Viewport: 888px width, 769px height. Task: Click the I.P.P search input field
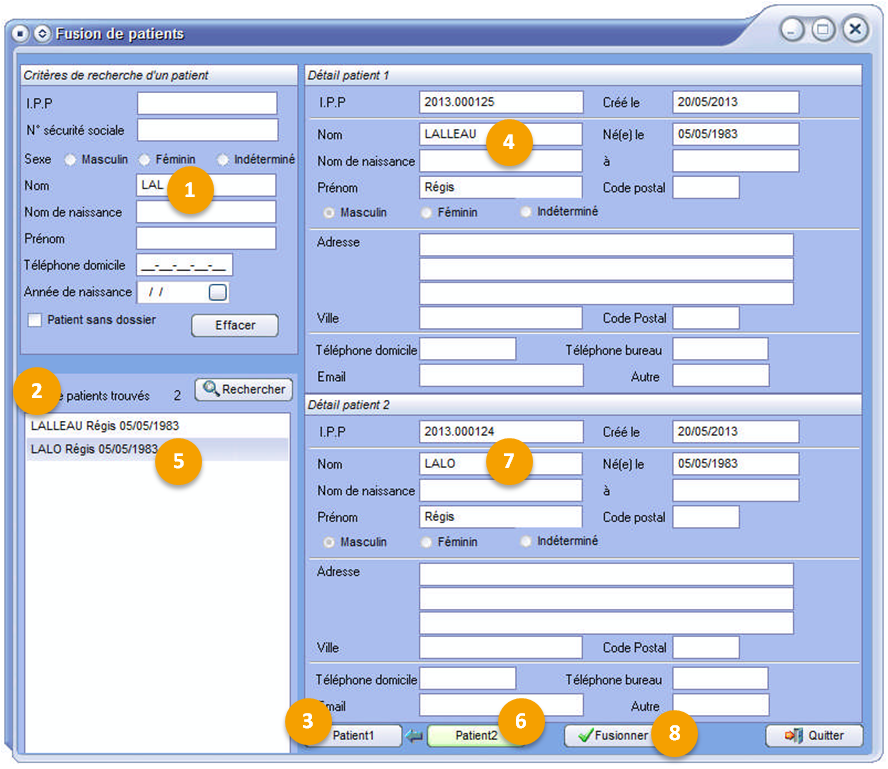click(207, 103)
